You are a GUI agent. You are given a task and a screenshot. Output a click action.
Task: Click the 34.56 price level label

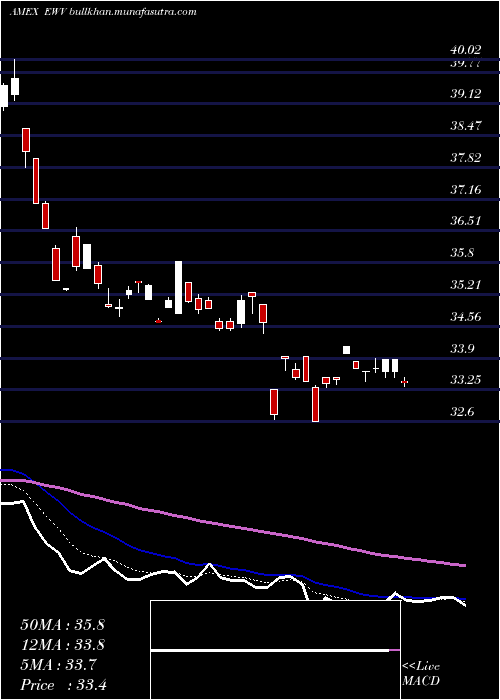(x=465, y=317)
